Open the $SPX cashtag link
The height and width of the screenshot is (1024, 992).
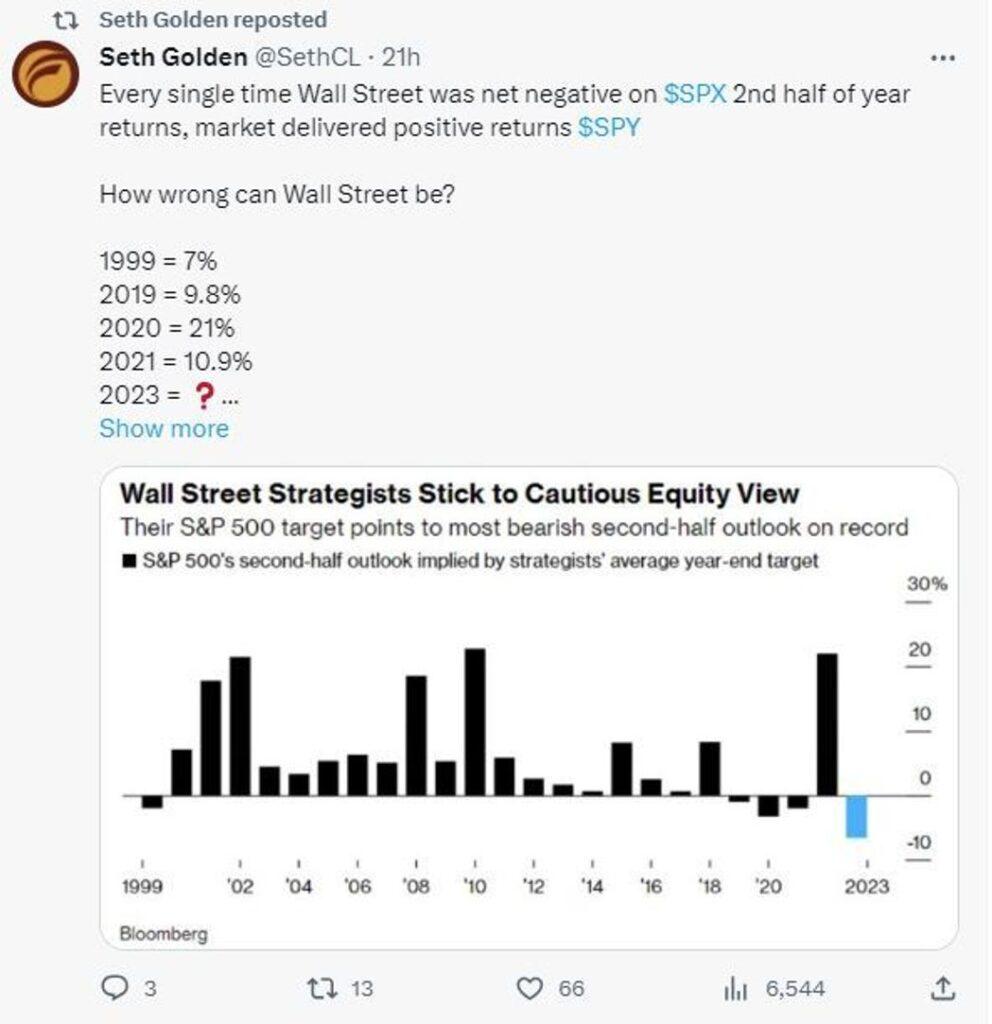click(695, 94)
